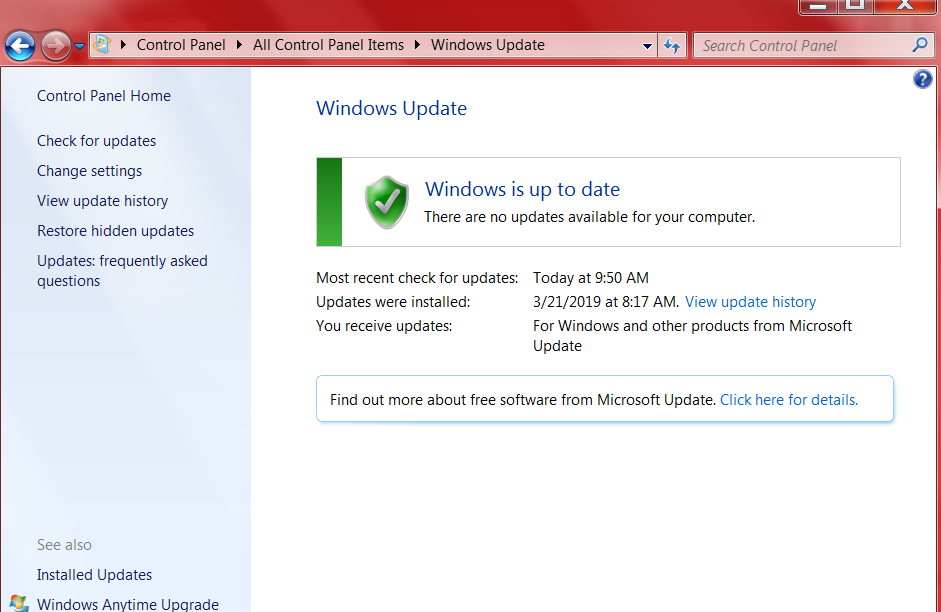
Task: Open View update history in sidebar
Action: tap(103, 201)
